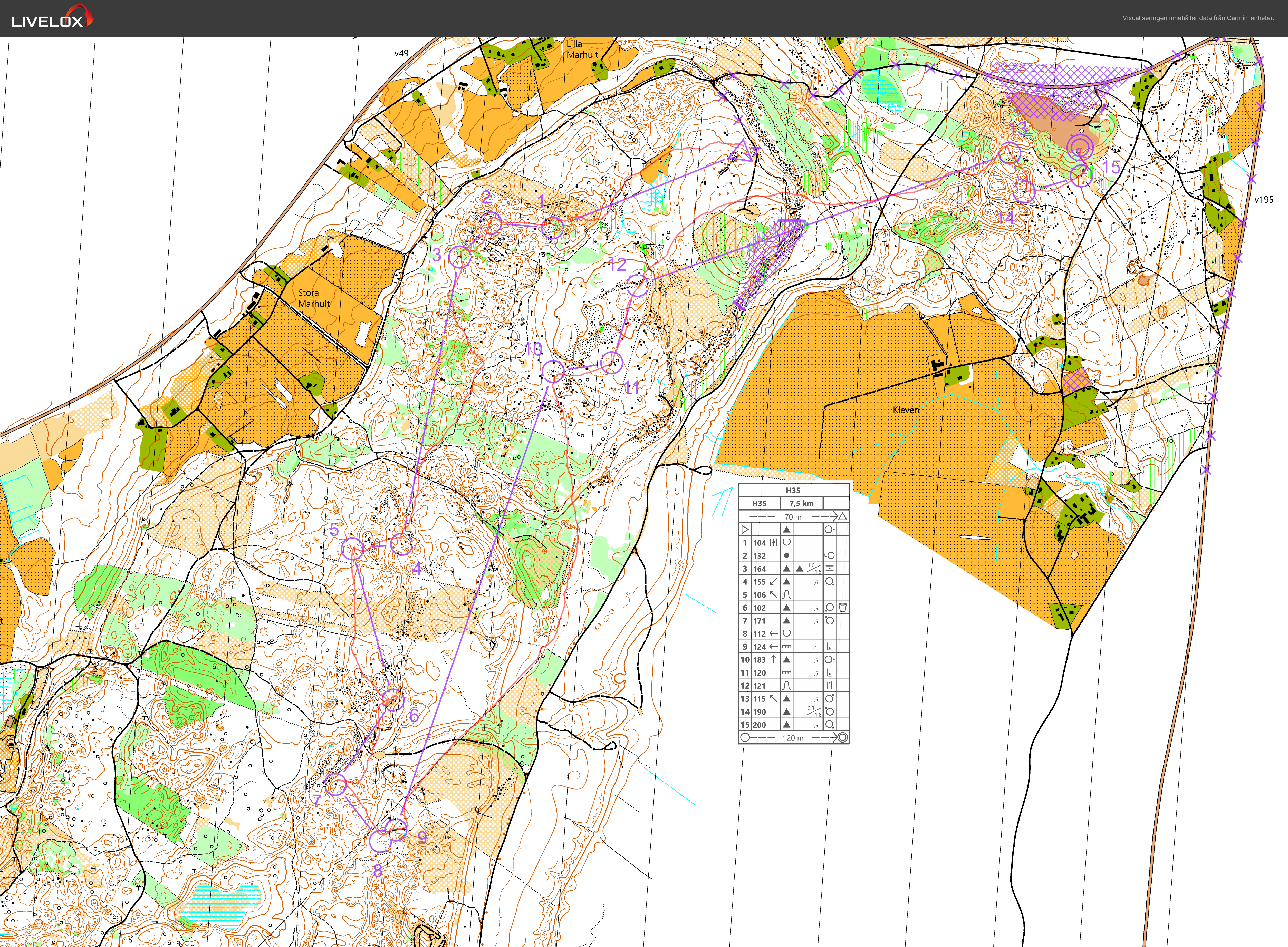
Task: Click the Lilla Marhult place label
Action: point(582,49)
